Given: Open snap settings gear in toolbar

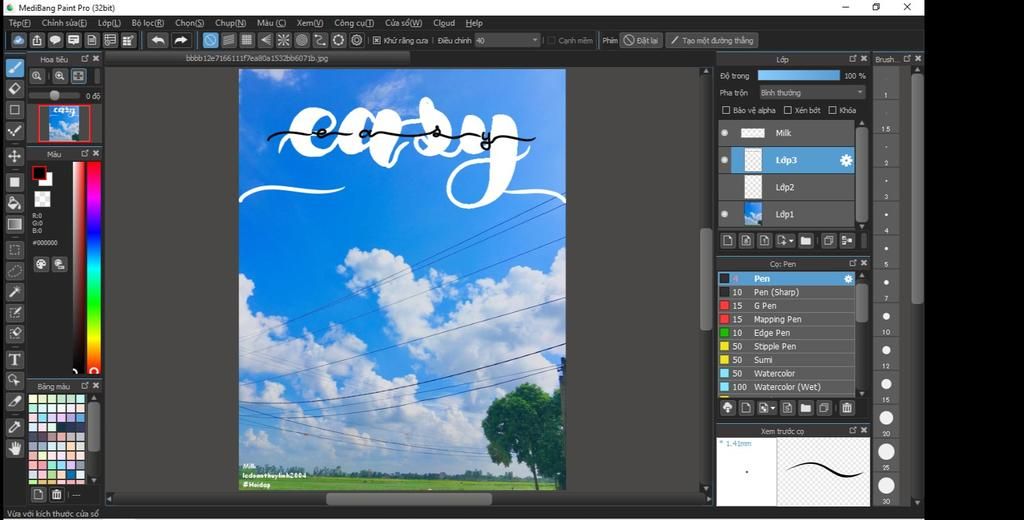Looking at the screenshot, I should (357, 41).
